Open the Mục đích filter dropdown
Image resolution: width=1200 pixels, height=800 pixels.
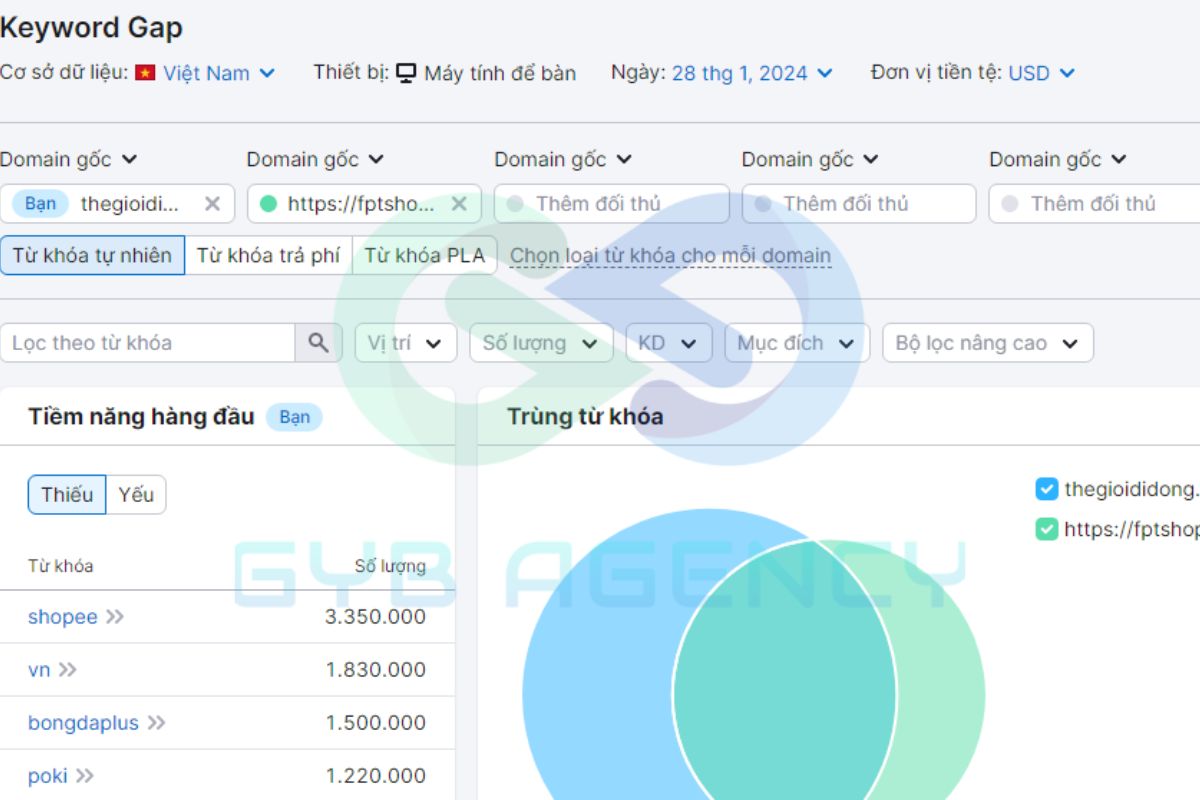point(797,343)
